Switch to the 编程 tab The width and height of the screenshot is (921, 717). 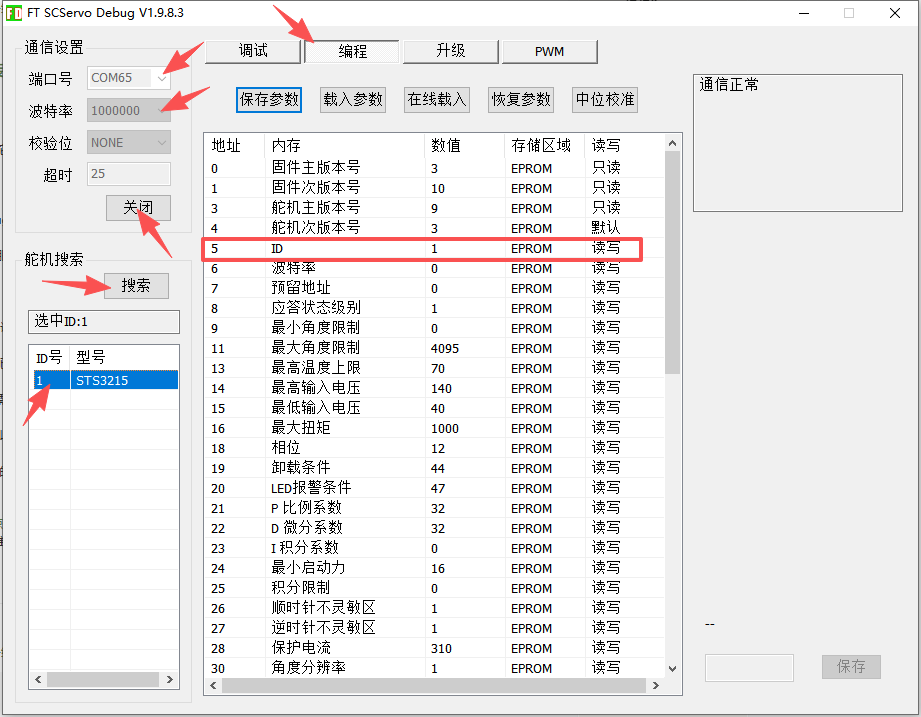point(352,51)
